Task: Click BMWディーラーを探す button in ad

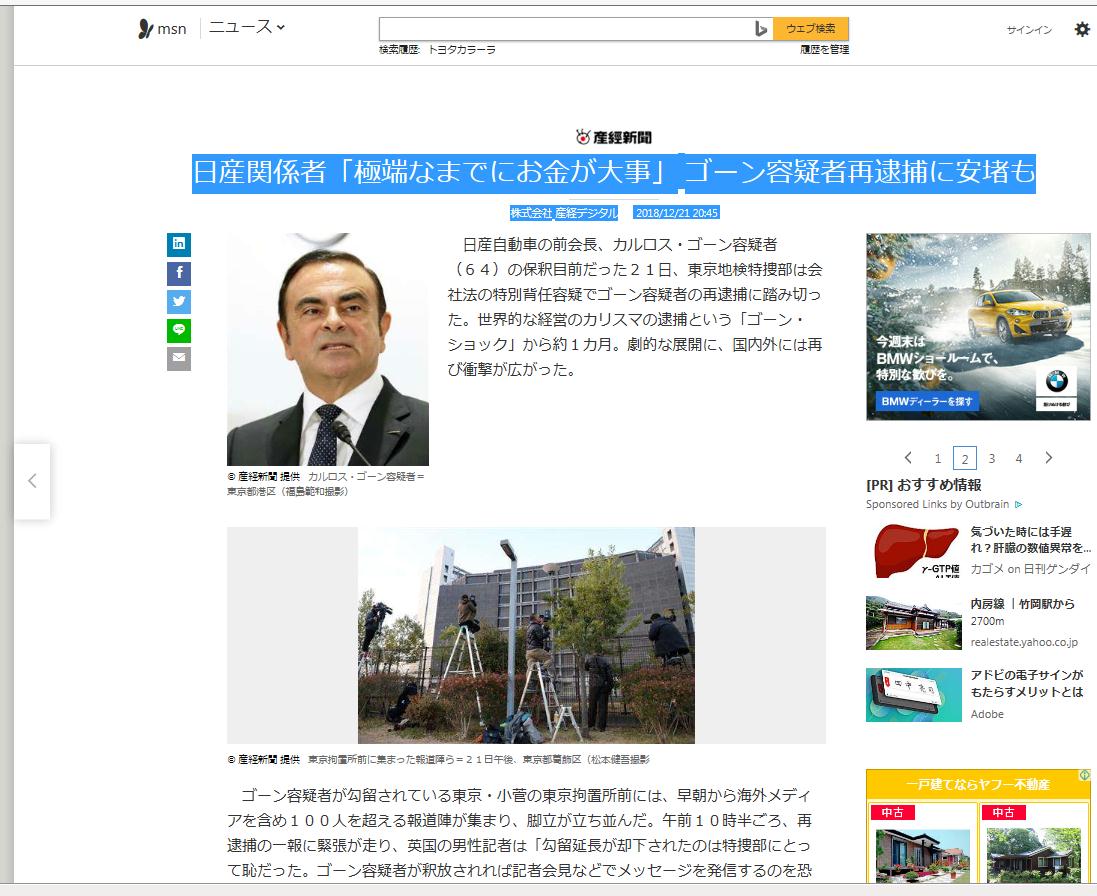Action: tap(927, 401)
